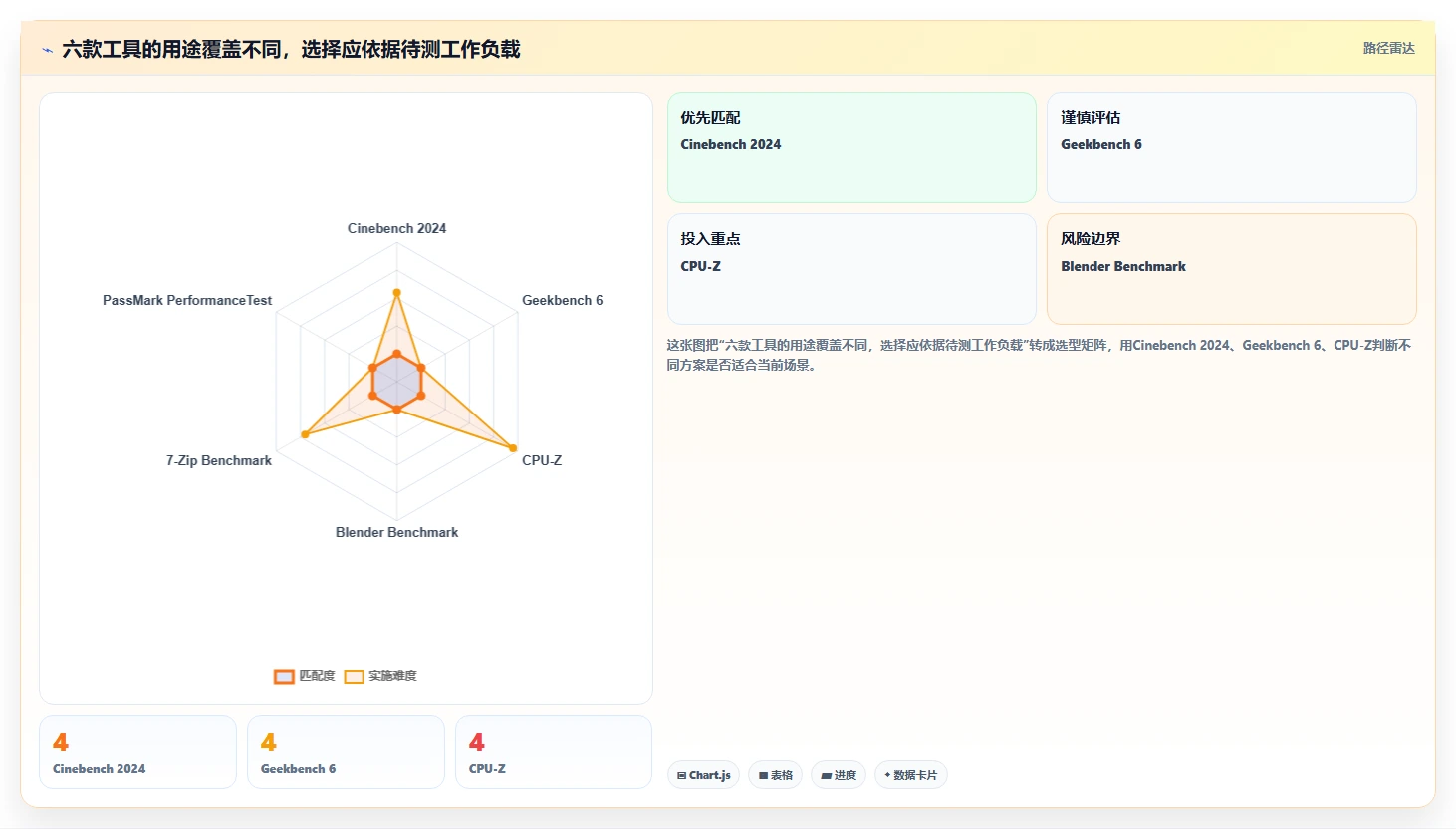Screen dimensions: 1456x829
Task: Click the Geekbench 6 radar axis label
Action: (x=562, y=300)
